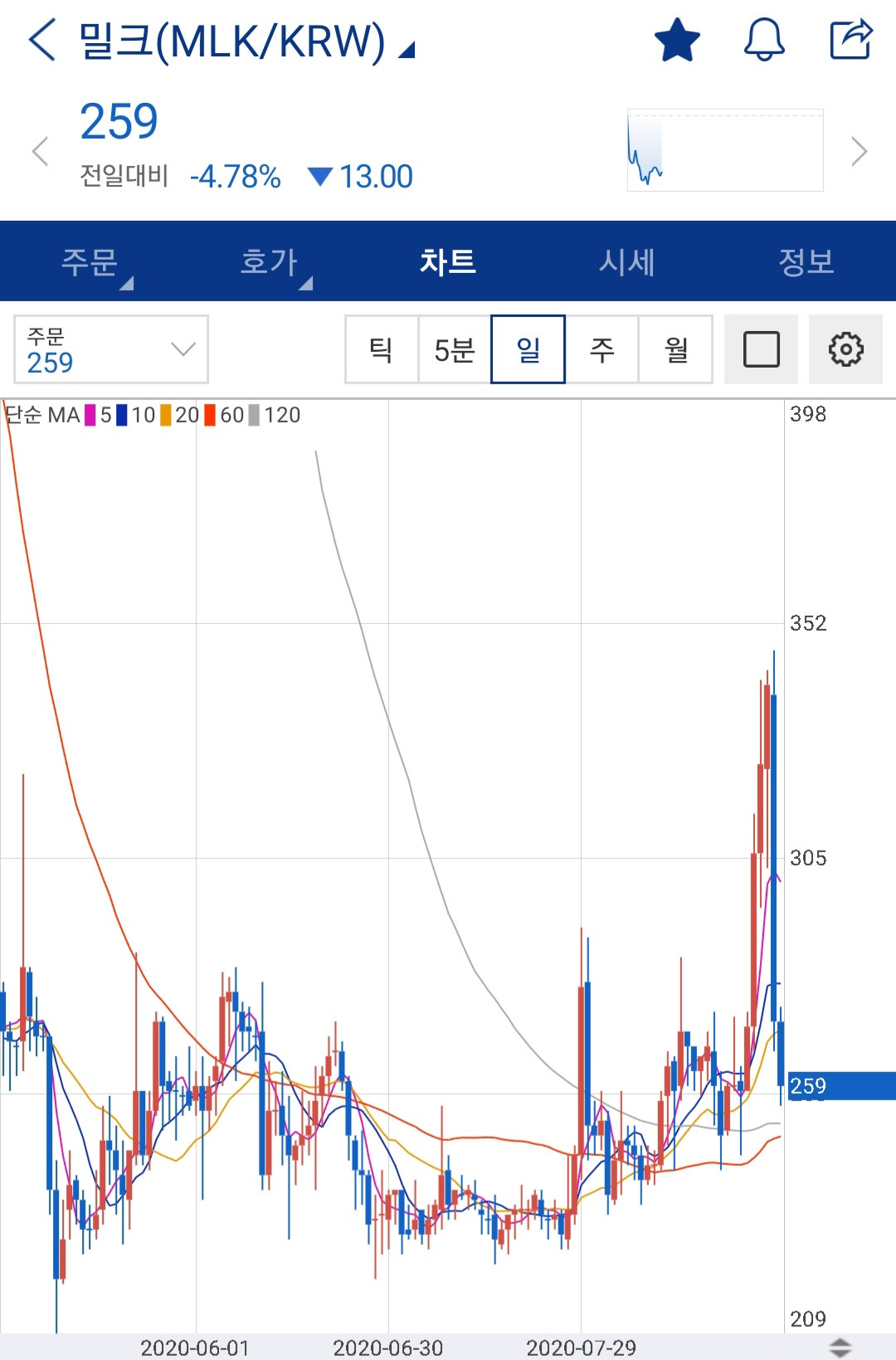The height and width of the screenshot is (1360, 896).
Task: Toggle the favorite star icon
Action: 677,40
